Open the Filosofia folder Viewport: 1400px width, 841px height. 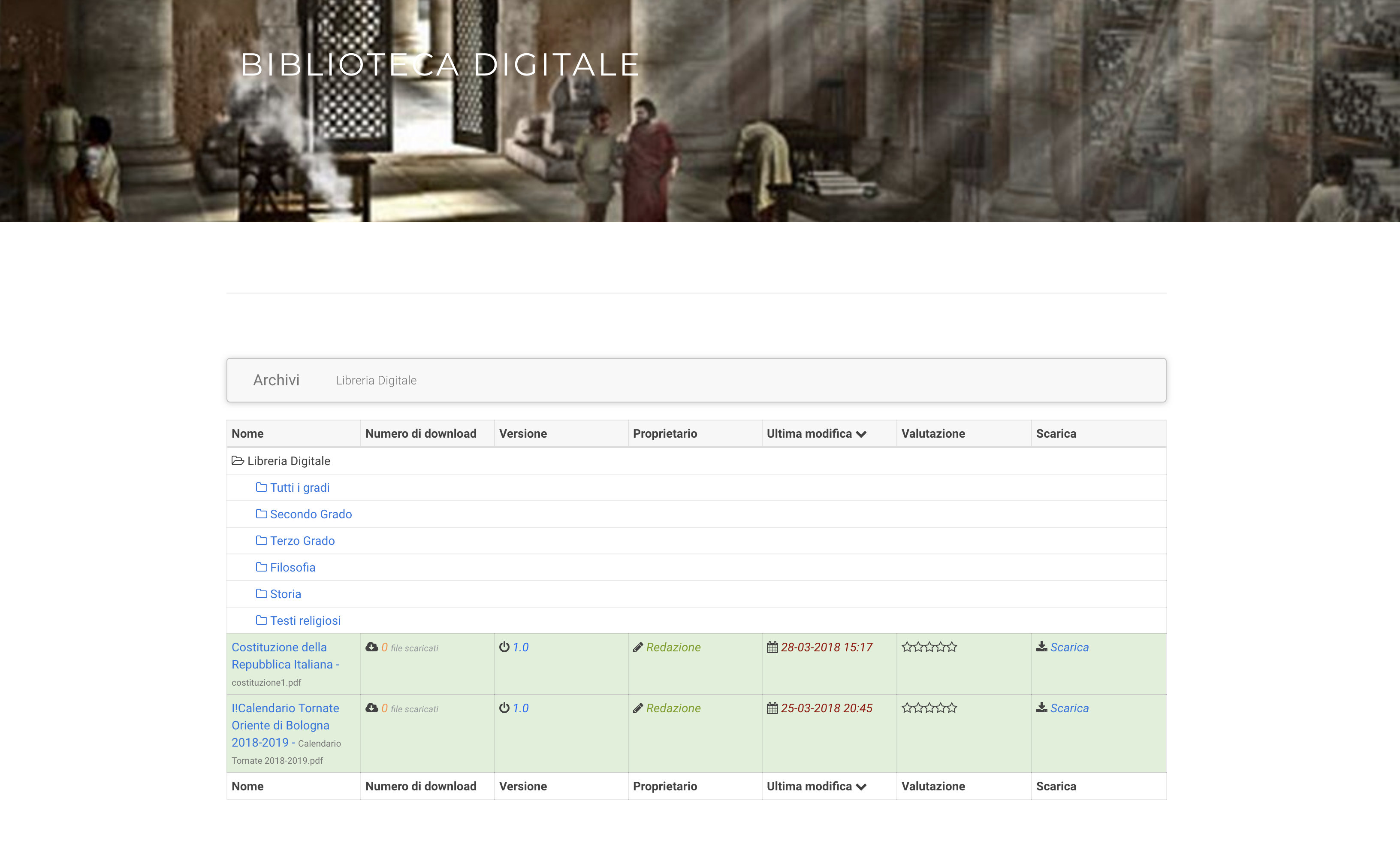[292, 567]
